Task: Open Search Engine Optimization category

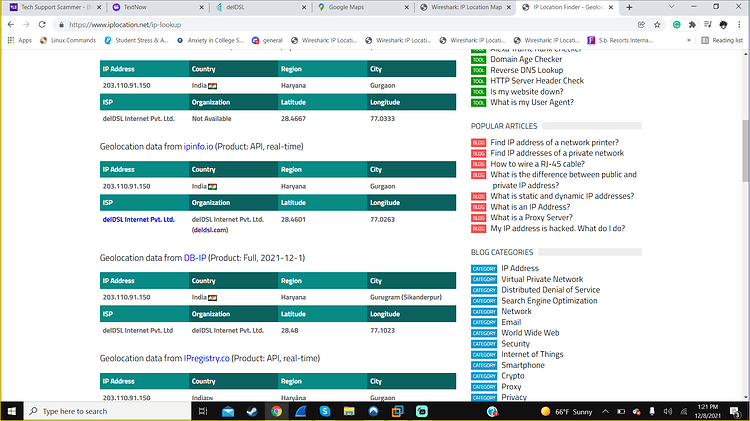Action: (549, 300)
